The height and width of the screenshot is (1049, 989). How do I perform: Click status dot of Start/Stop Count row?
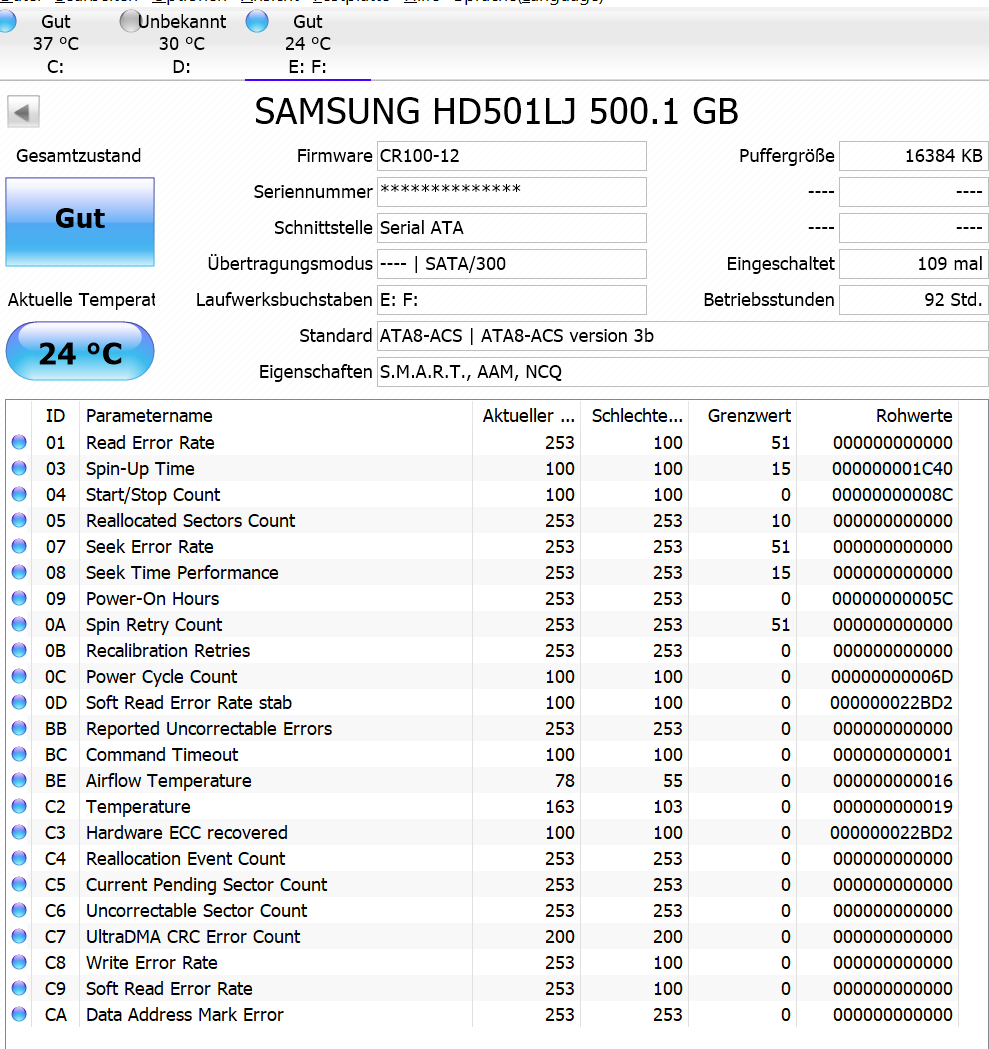pos(19,494)
